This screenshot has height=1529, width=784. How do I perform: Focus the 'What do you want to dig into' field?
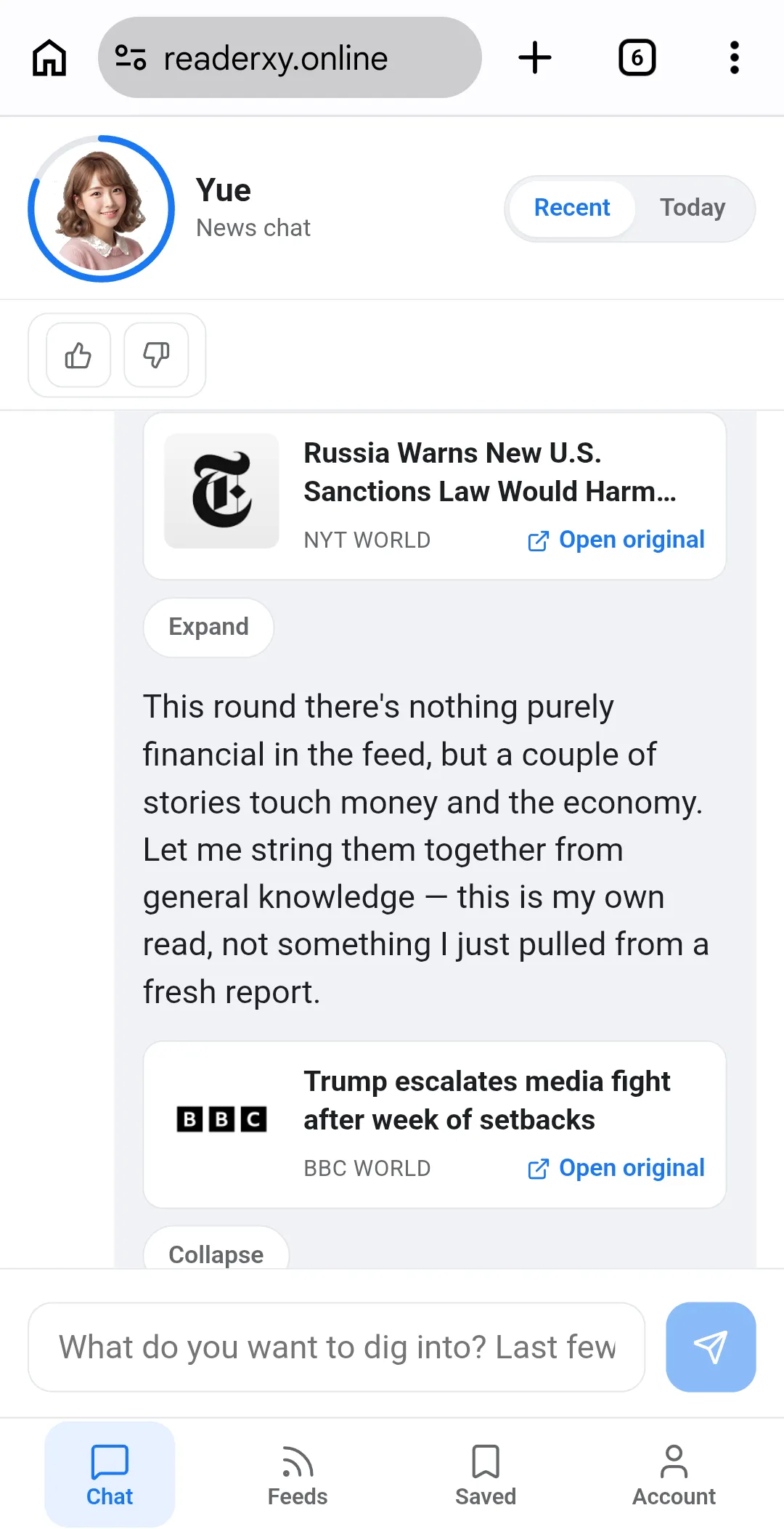(337, 1347)
